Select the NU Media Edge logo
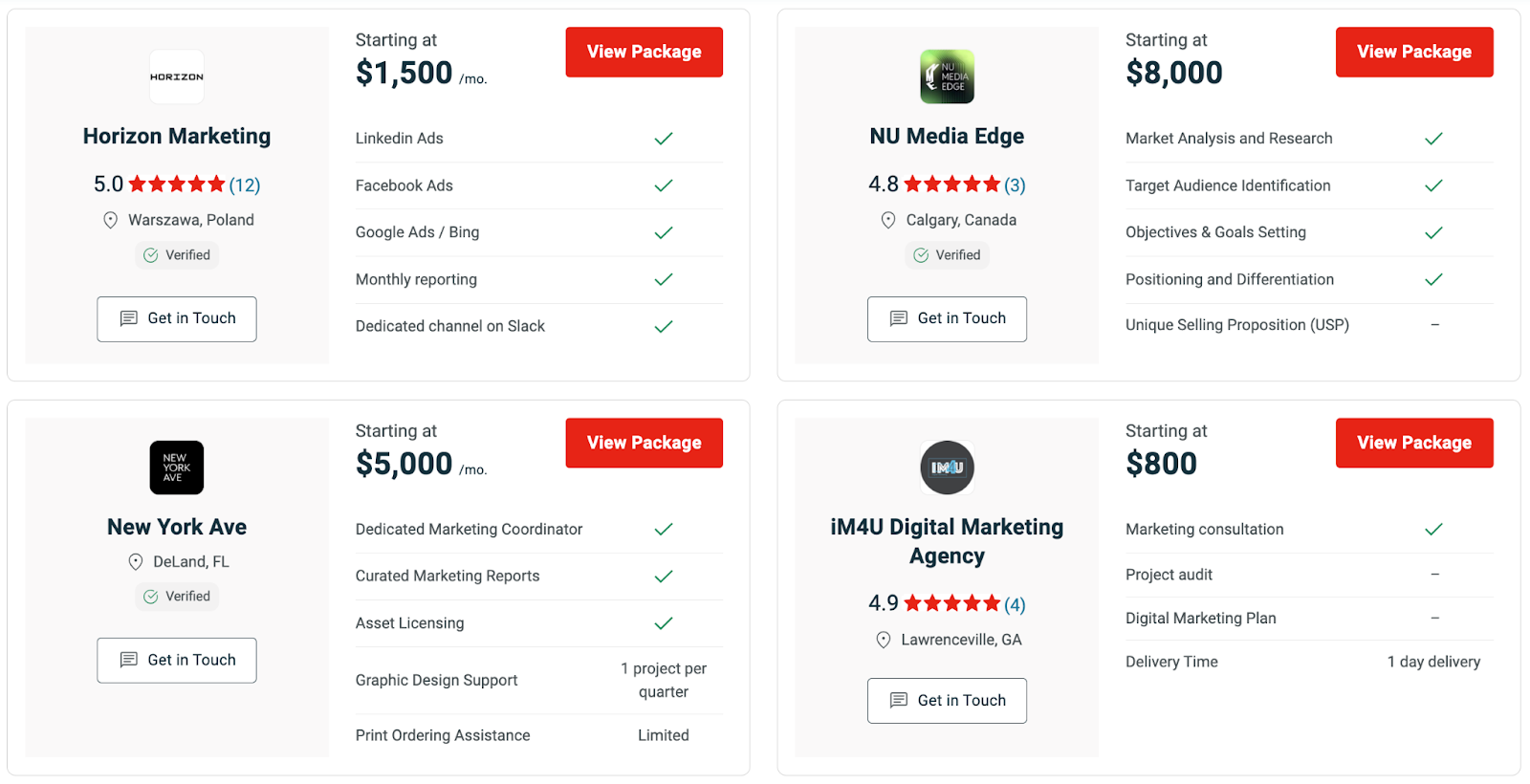The width and height of the screenshot is (1530, 784). point(946,76)
